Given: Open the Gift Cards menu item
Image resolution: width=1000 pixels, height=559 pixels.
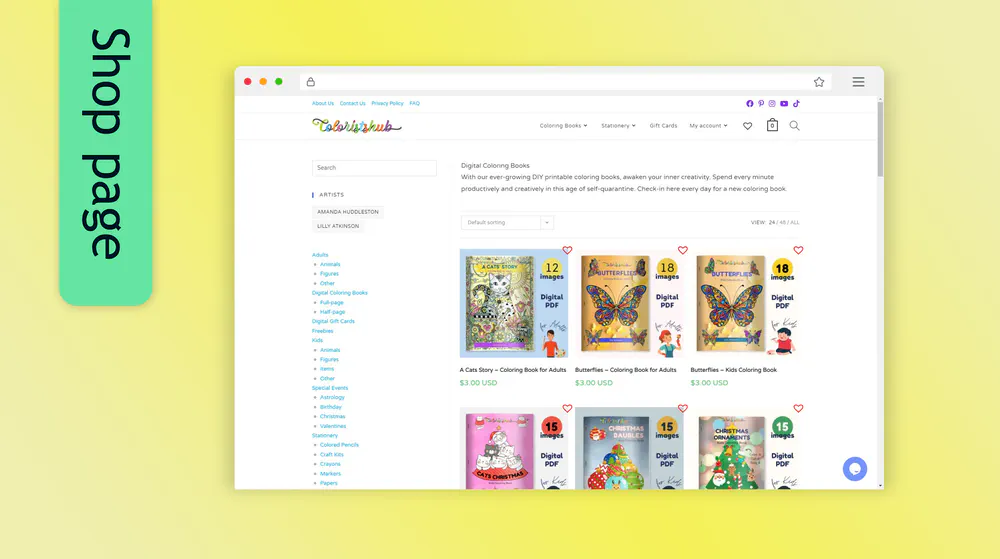Looking at the screenshot, I should pyautogui.click(x=663, y=126).
